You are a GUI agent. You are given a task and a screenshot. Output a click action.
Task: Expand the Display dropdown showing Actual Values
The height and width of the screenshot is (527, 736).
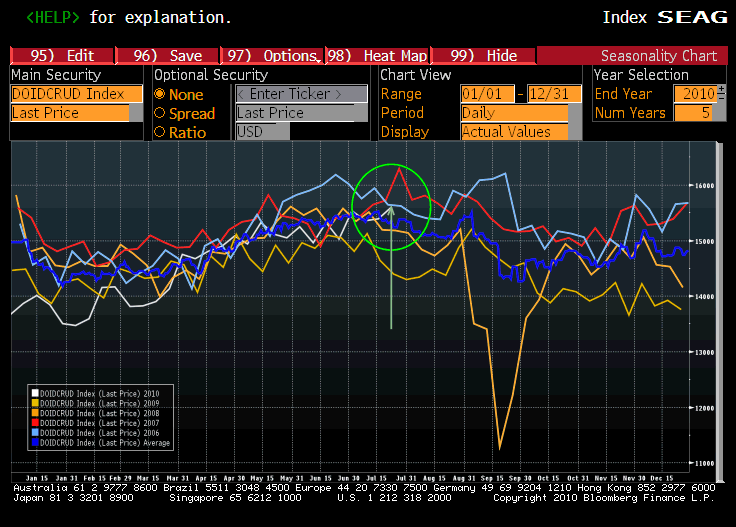tap(513, 132)
